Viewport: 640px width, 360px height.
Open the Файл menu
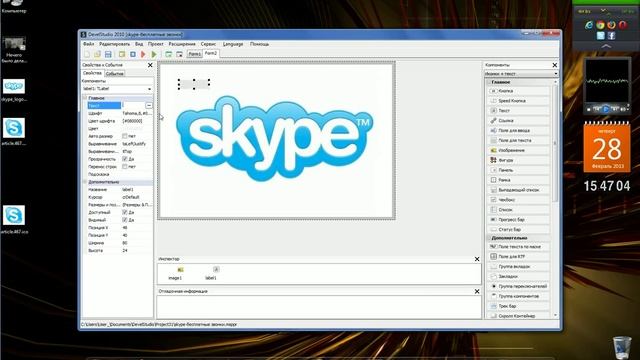coord(89,44)
